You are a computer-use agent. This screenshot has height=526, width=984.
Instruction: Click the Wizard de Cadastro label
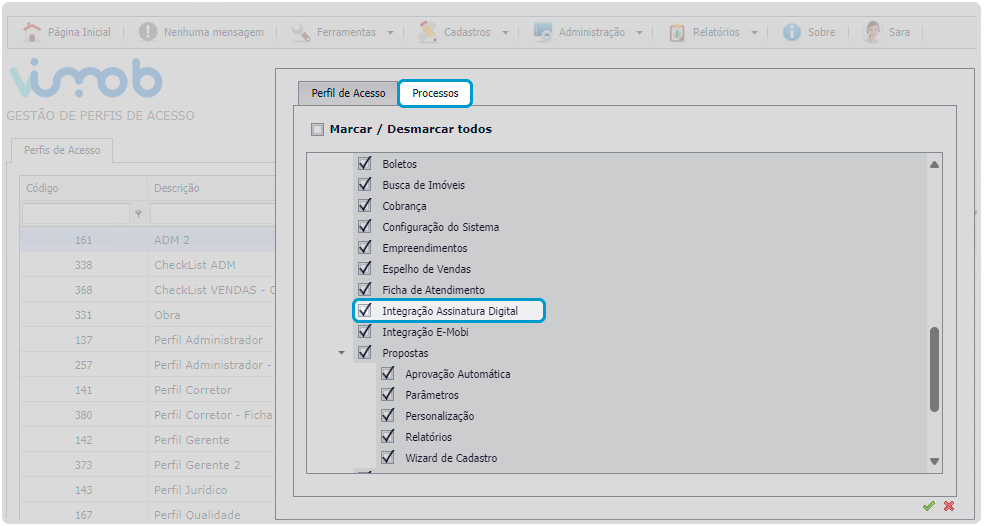(451, 458)
